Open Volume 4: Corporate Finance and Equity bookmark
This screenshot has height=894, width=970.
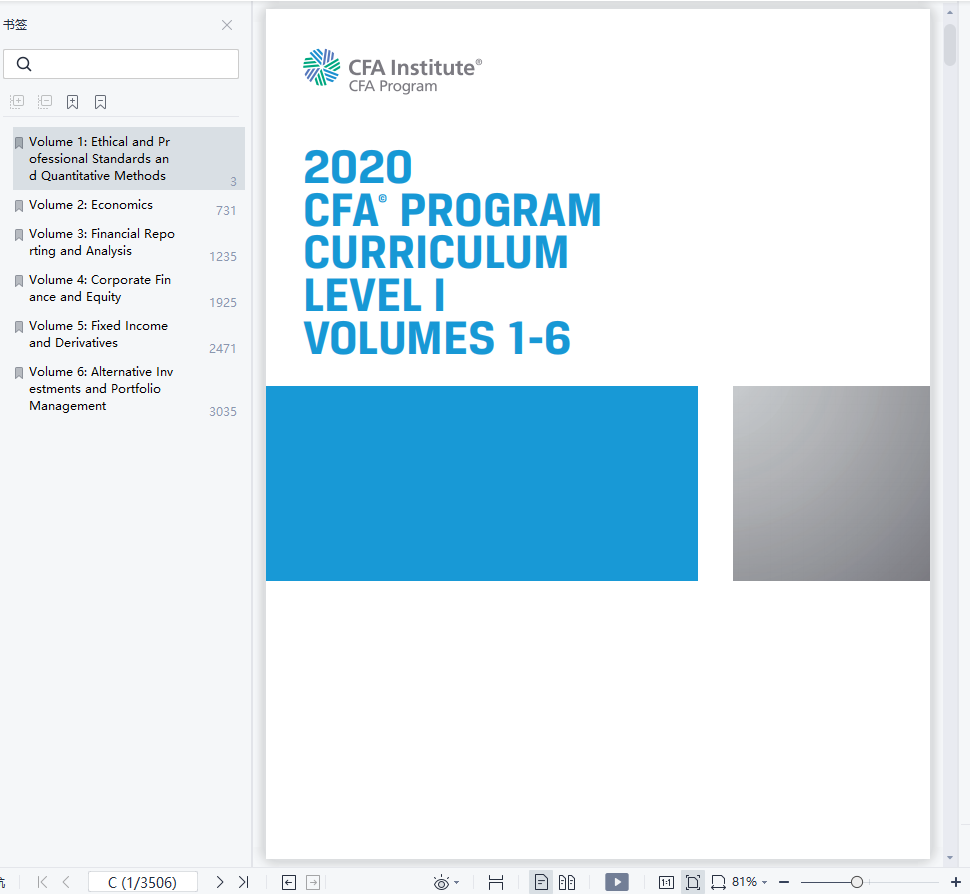click(129, 289)
